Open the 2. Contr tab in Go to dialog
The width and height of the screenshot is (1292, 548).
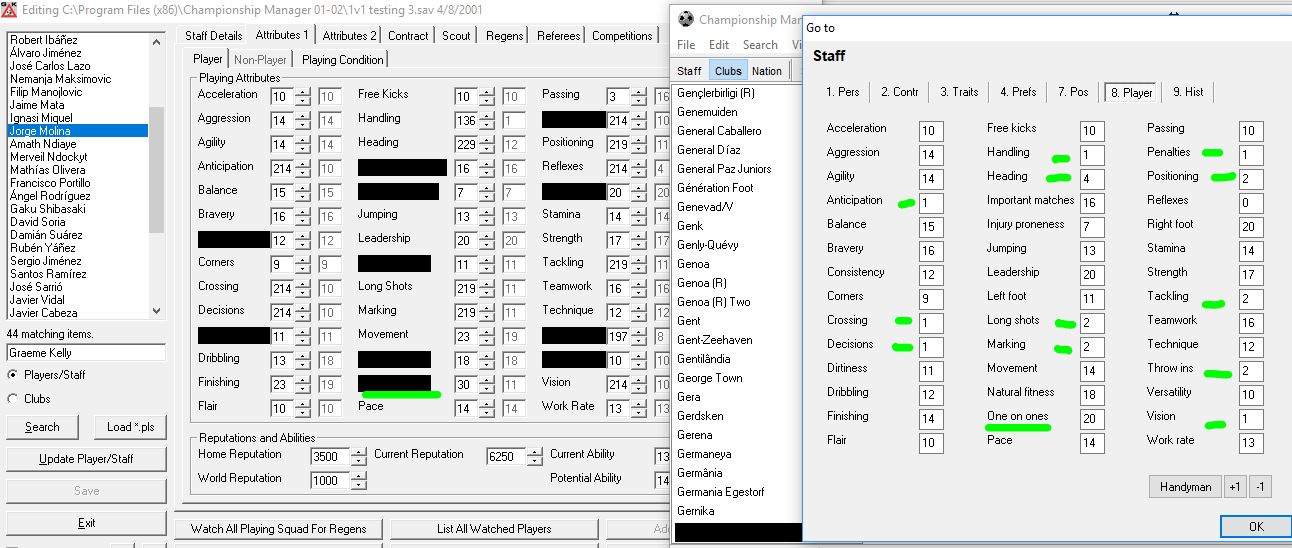(x=900, y=92)
